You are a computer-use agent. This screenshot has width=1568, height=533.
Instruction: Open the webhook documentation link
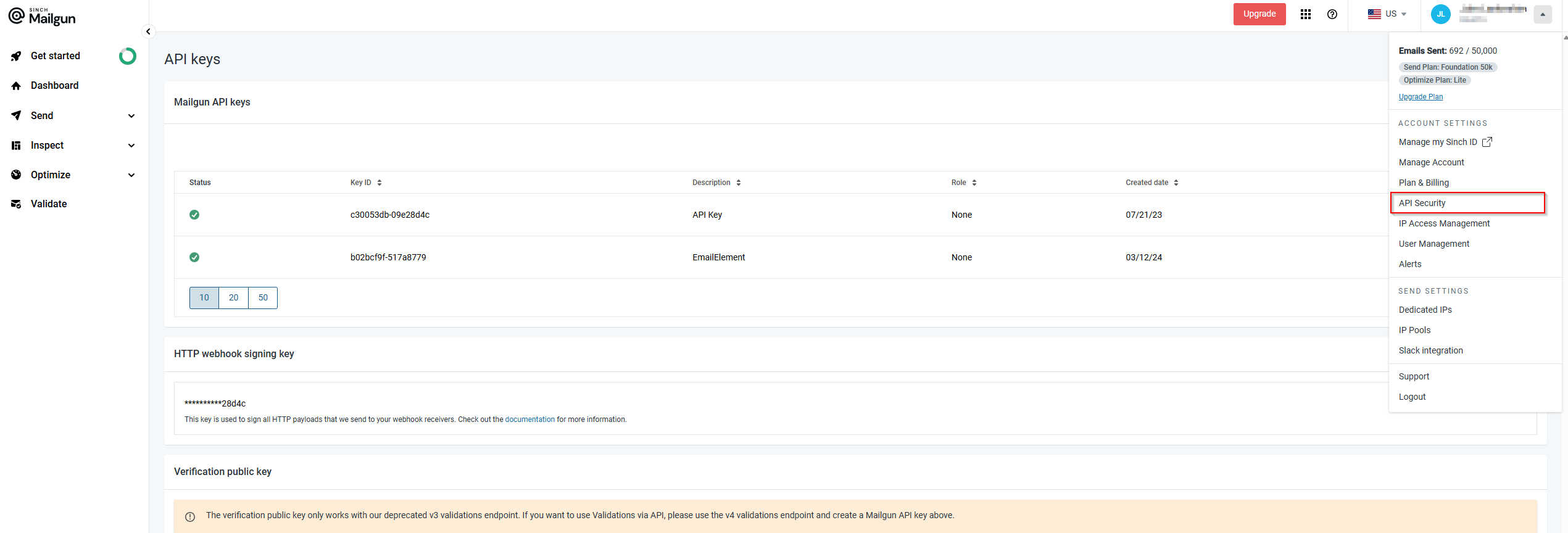[x=529, y=419]
